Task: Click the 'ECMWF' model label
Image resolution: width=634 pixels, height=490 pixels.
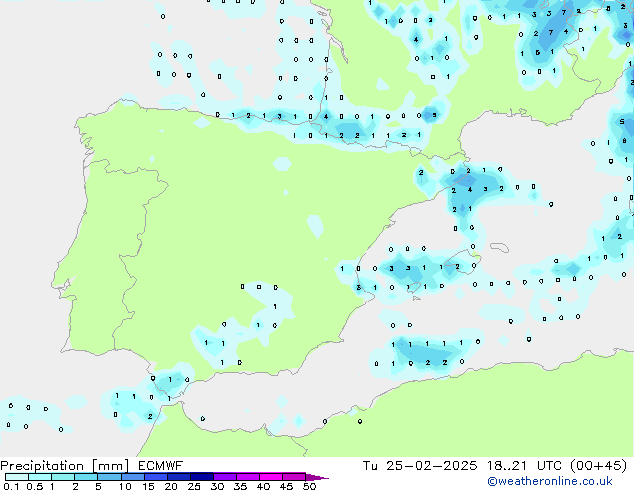Action: (x=160, y=466)
